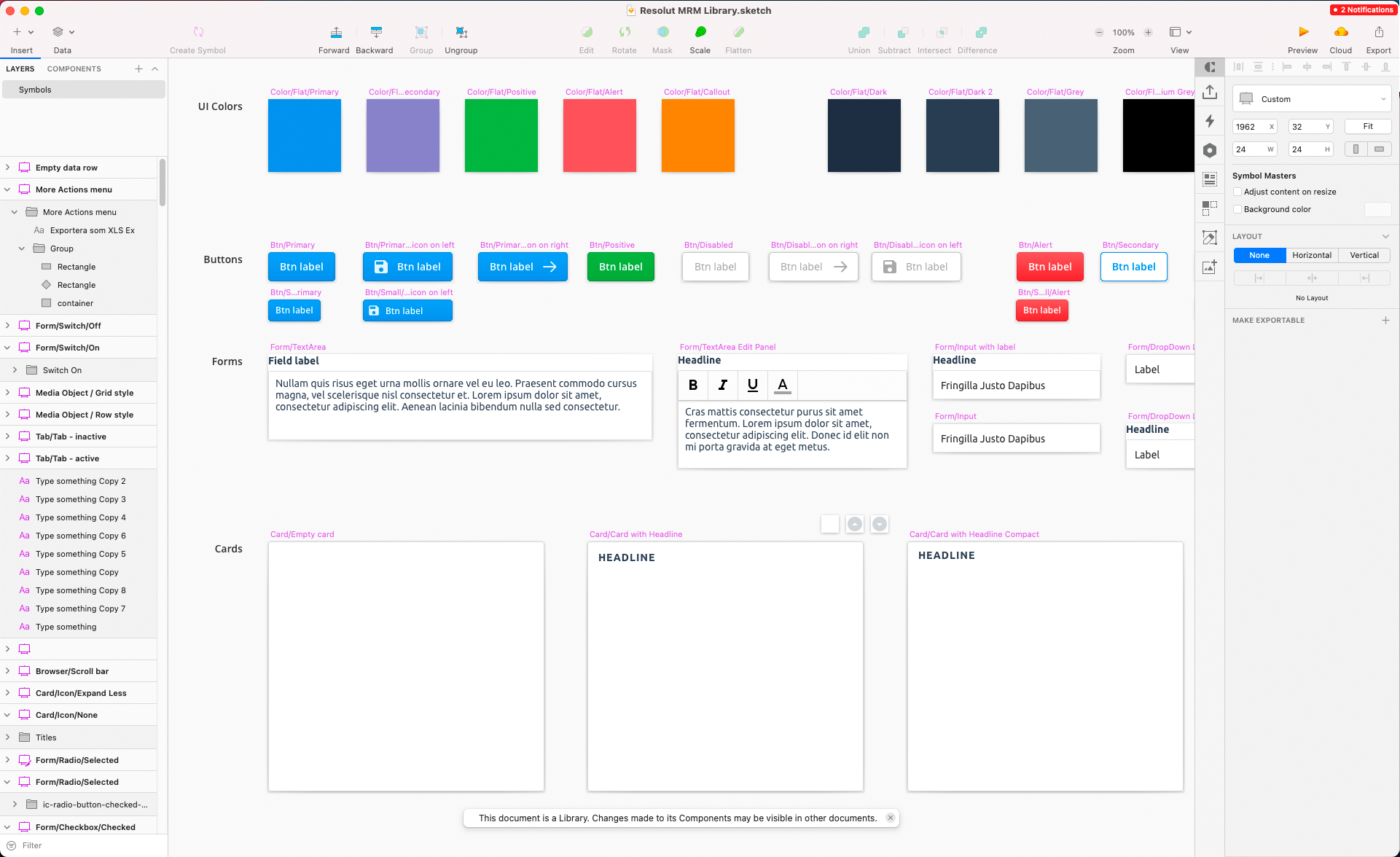Bring layer Forward with toolbar icon
1400x857 pixels.
coord(336,32)
